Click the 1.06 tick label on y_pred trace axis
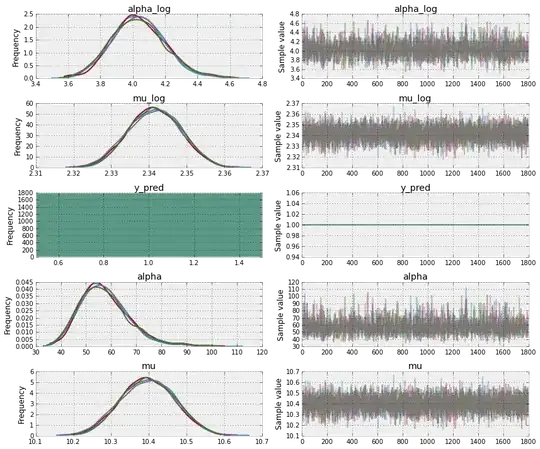The width and height of the screenshot is (540, 449). (293, 193)
